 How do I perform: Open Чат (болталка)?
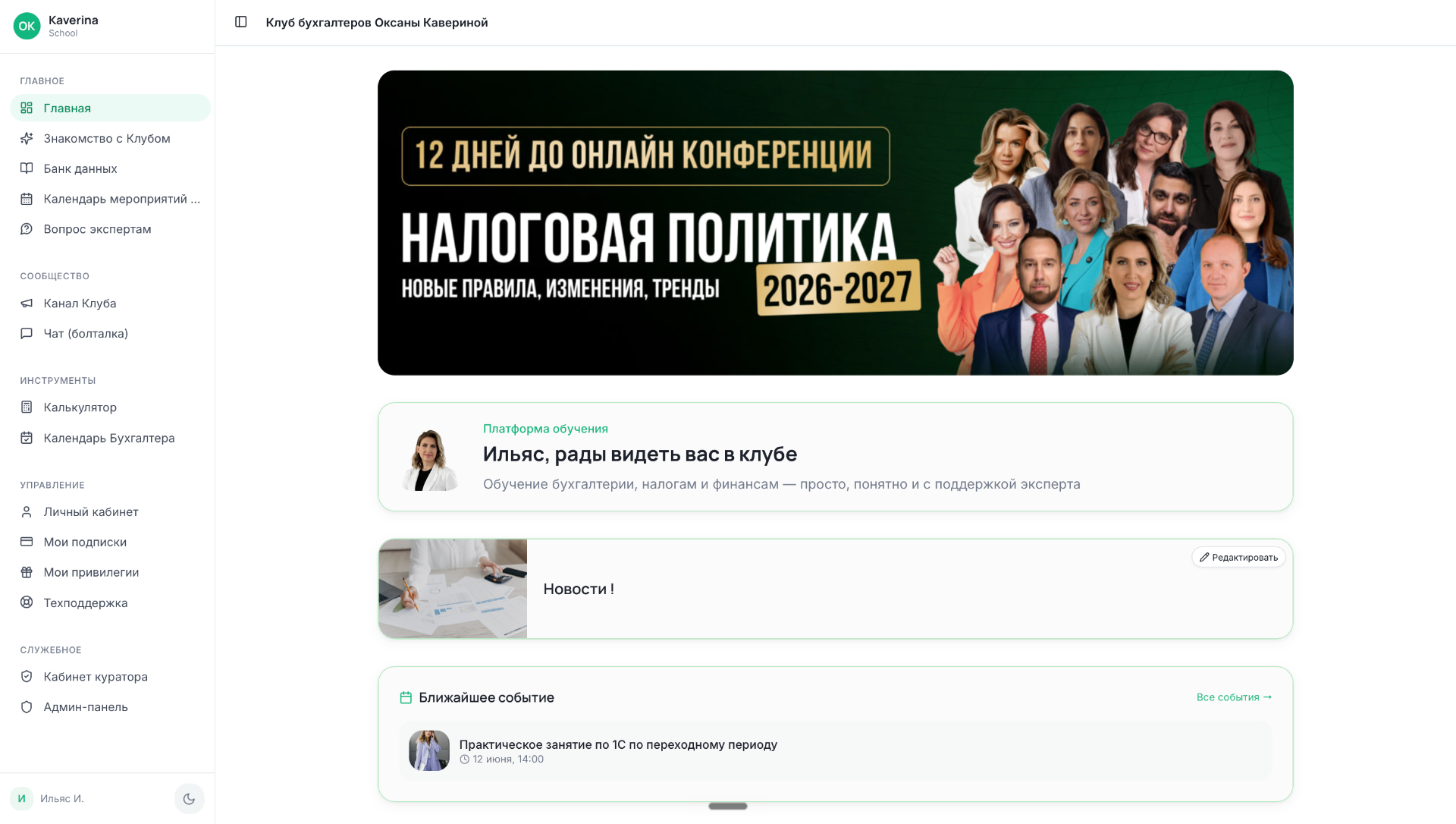[x=110, y=333]
